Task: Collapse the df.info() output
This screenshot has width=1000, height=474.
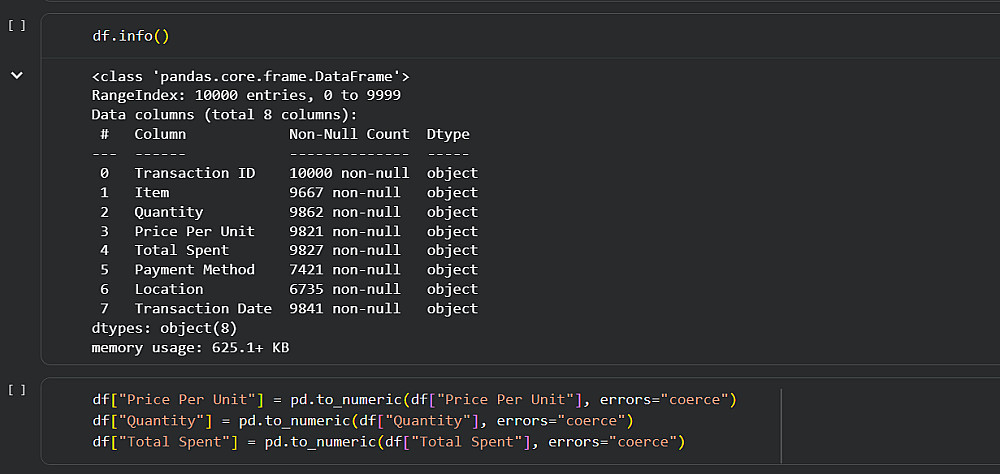Action: click(x=16, y=75)
